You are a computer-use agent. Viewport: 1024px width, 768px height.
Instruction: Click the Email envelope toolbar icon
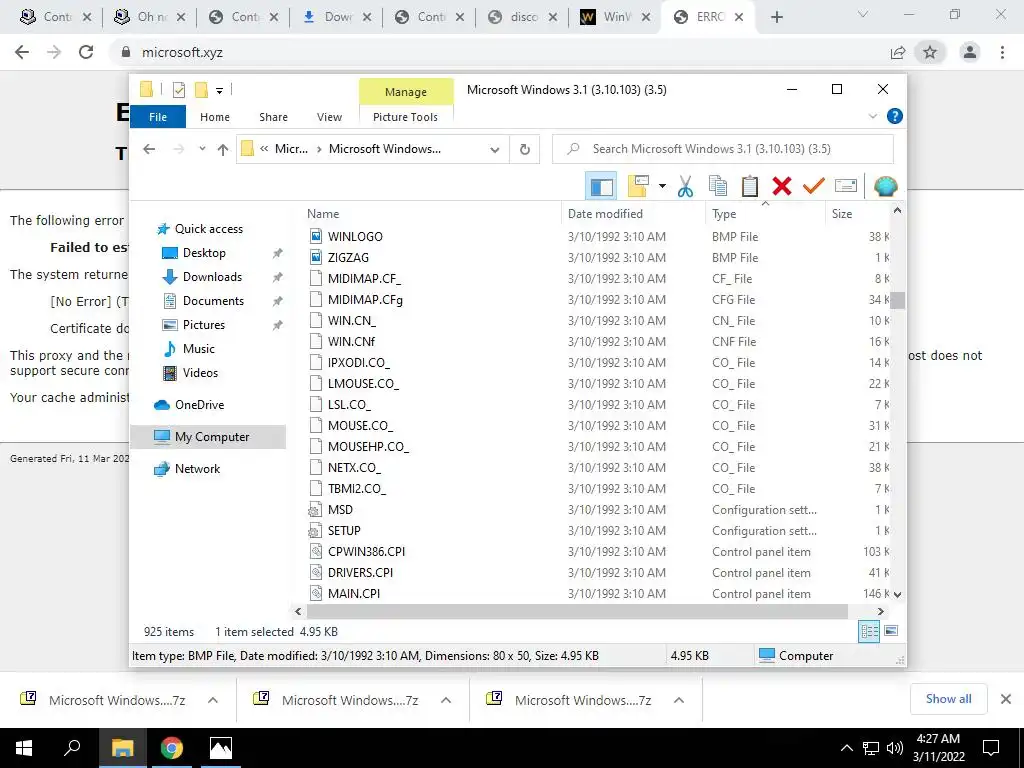point(846,186)
